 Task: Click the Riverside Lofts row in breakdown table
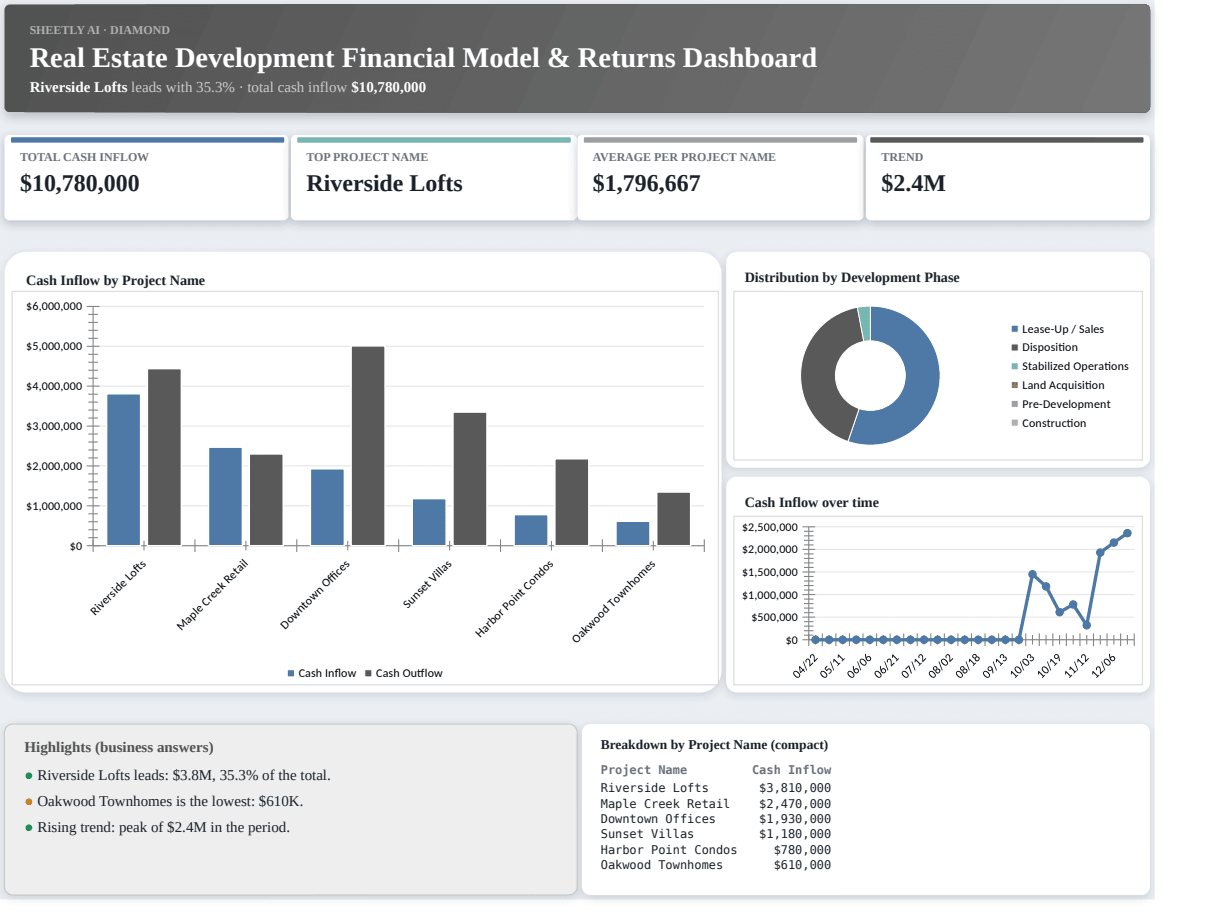(715, 788)
